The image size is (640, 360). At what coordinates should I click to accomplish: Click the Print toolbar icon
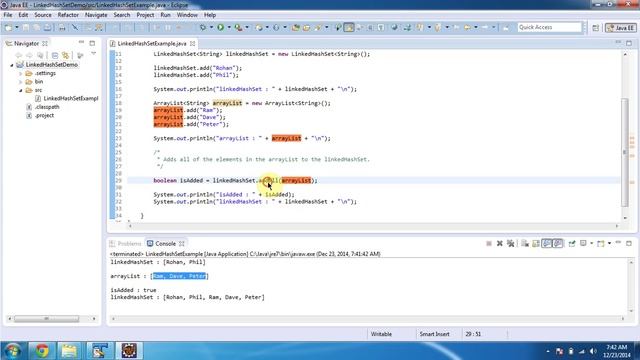coord(62,27)
